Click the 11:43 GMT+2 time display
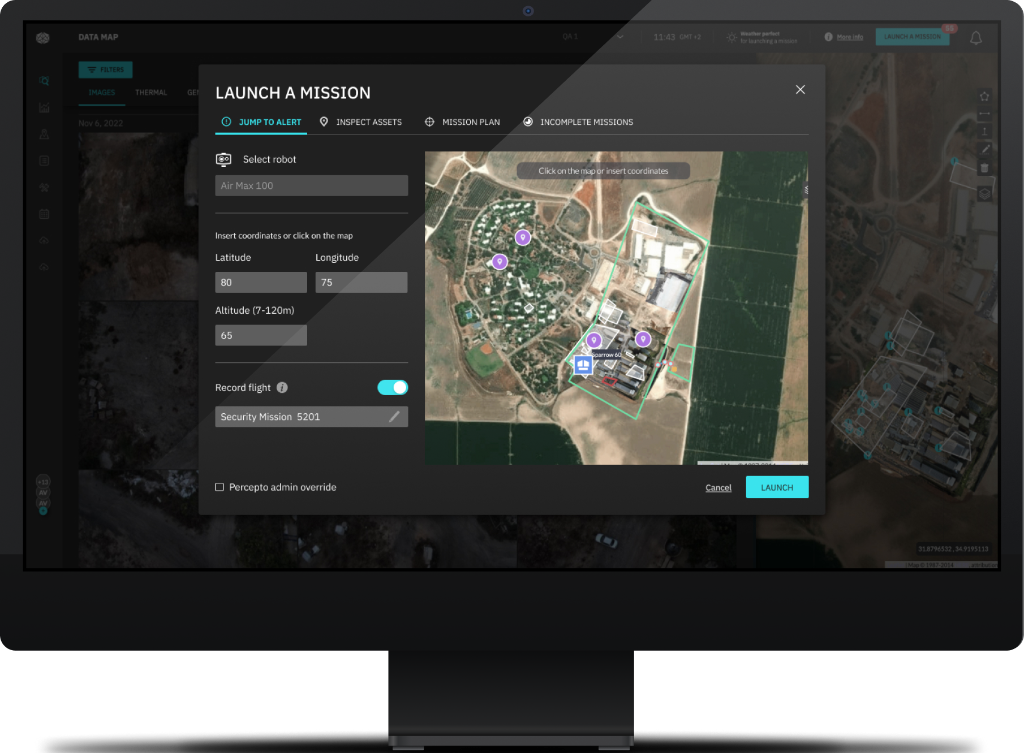 coord(677,37)
